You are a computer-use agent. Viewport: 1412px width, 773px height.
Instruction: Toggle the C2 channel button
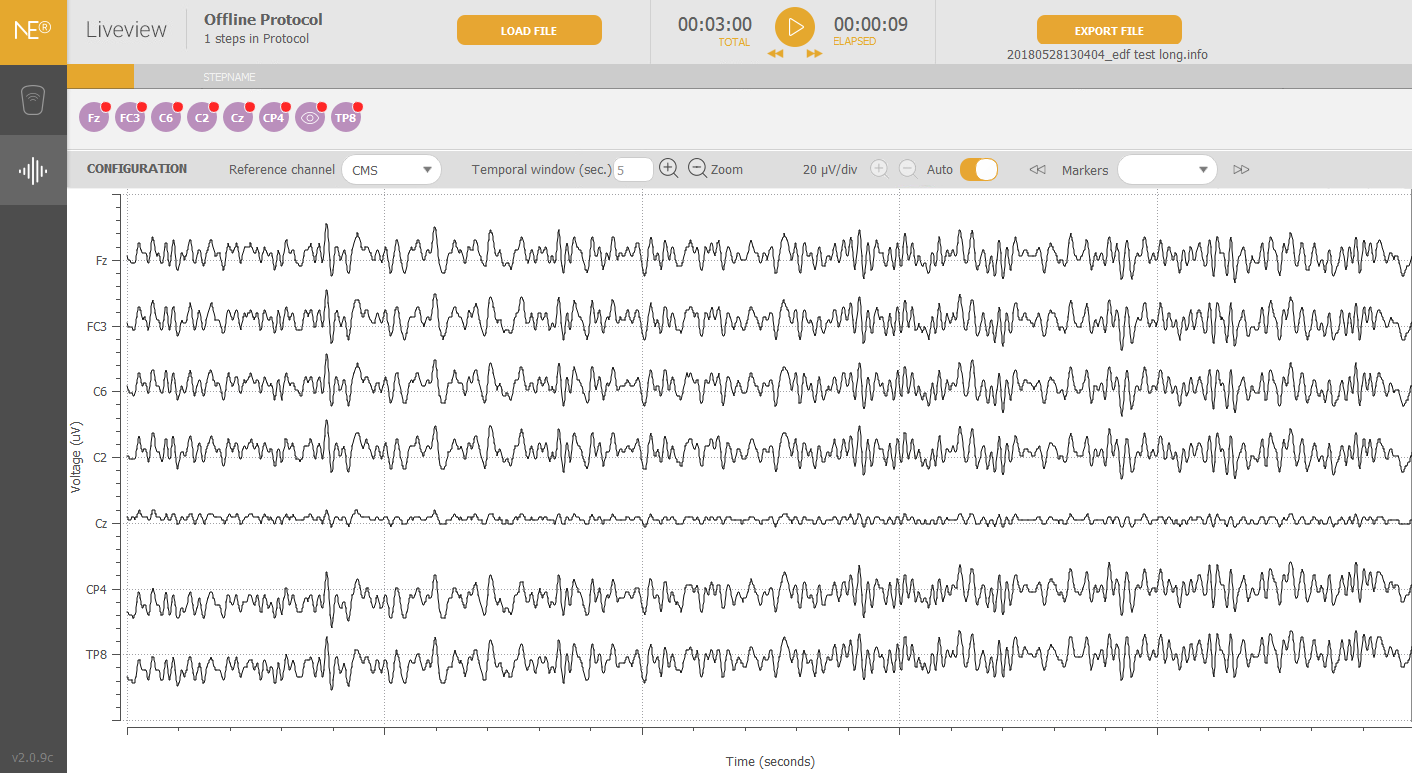coord(201,118)
